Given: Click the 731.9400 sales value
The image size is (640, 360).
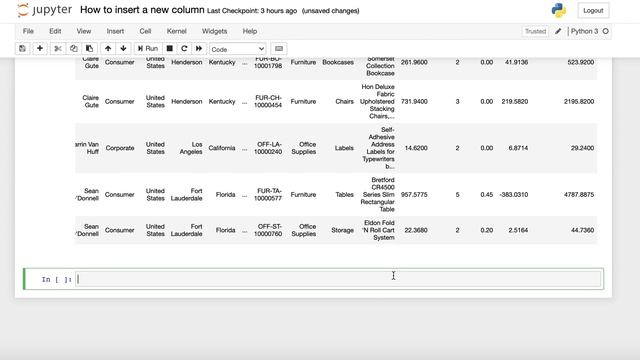Looking at the screenshot, I should click(414, 101).
